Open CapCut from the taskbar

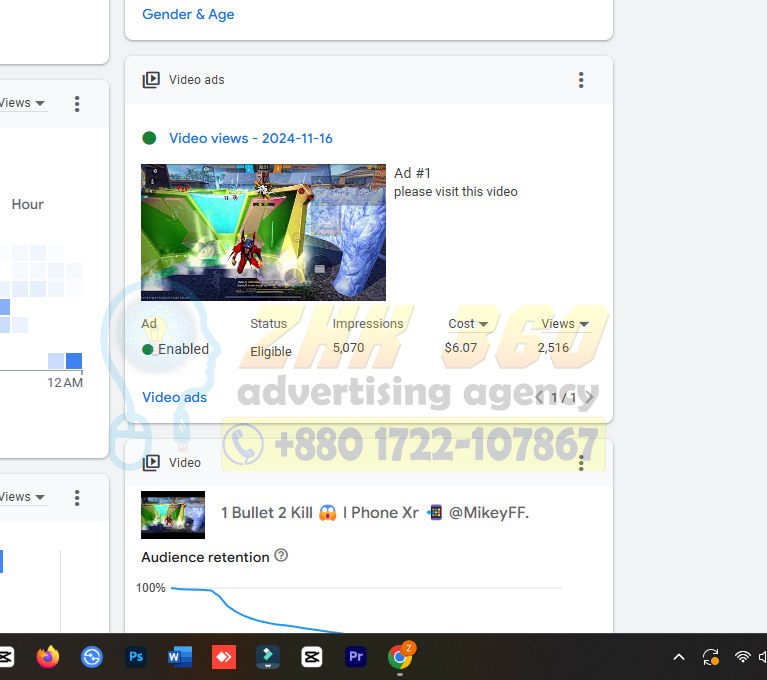click(312, 657)
